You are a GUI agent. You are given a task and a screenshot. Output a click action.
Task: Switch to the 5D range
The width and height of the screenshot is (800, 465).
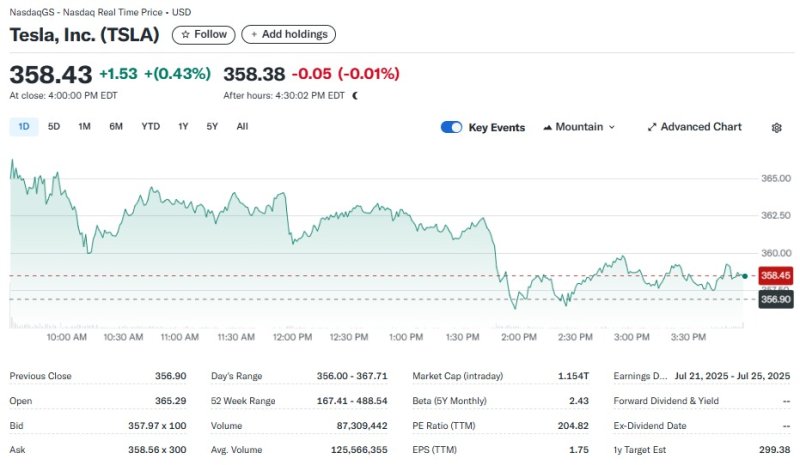pyautogui.click(x=54, y=127)
